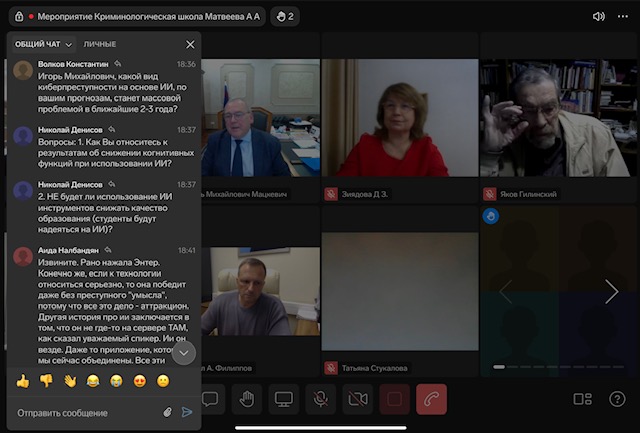This screenshot has height=433, width=640.
Task: Click the red end call button
Action: (x=431, y=399)
